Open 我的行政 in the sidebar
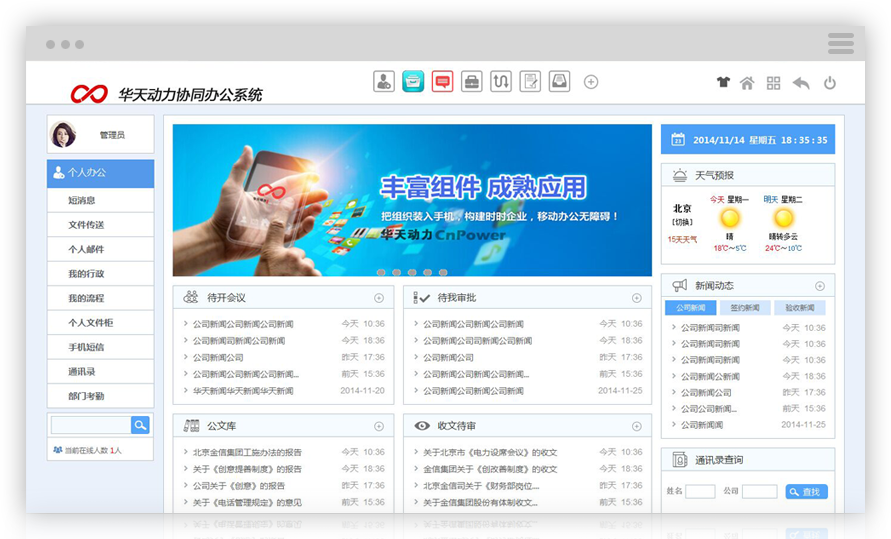The image size is (891, 539). tap(101, 274)
